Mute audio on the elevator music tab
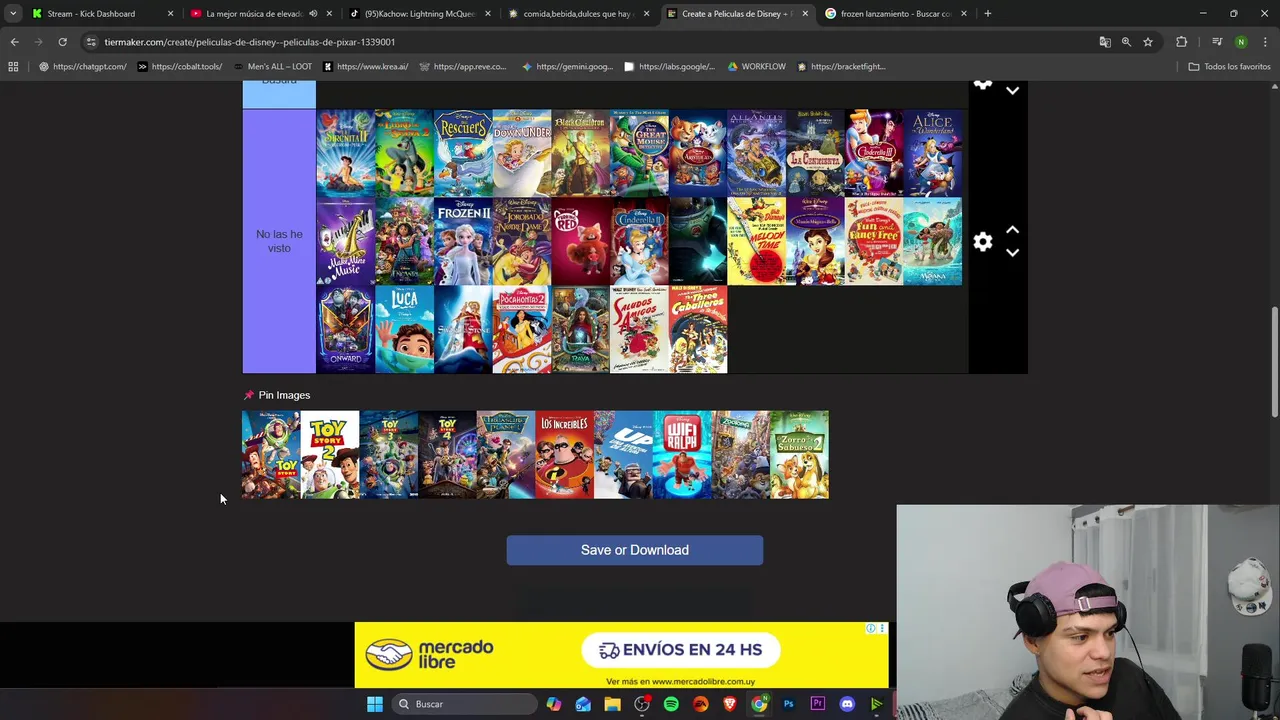This screenshot has height=720, width=1280. pos(313,14)
